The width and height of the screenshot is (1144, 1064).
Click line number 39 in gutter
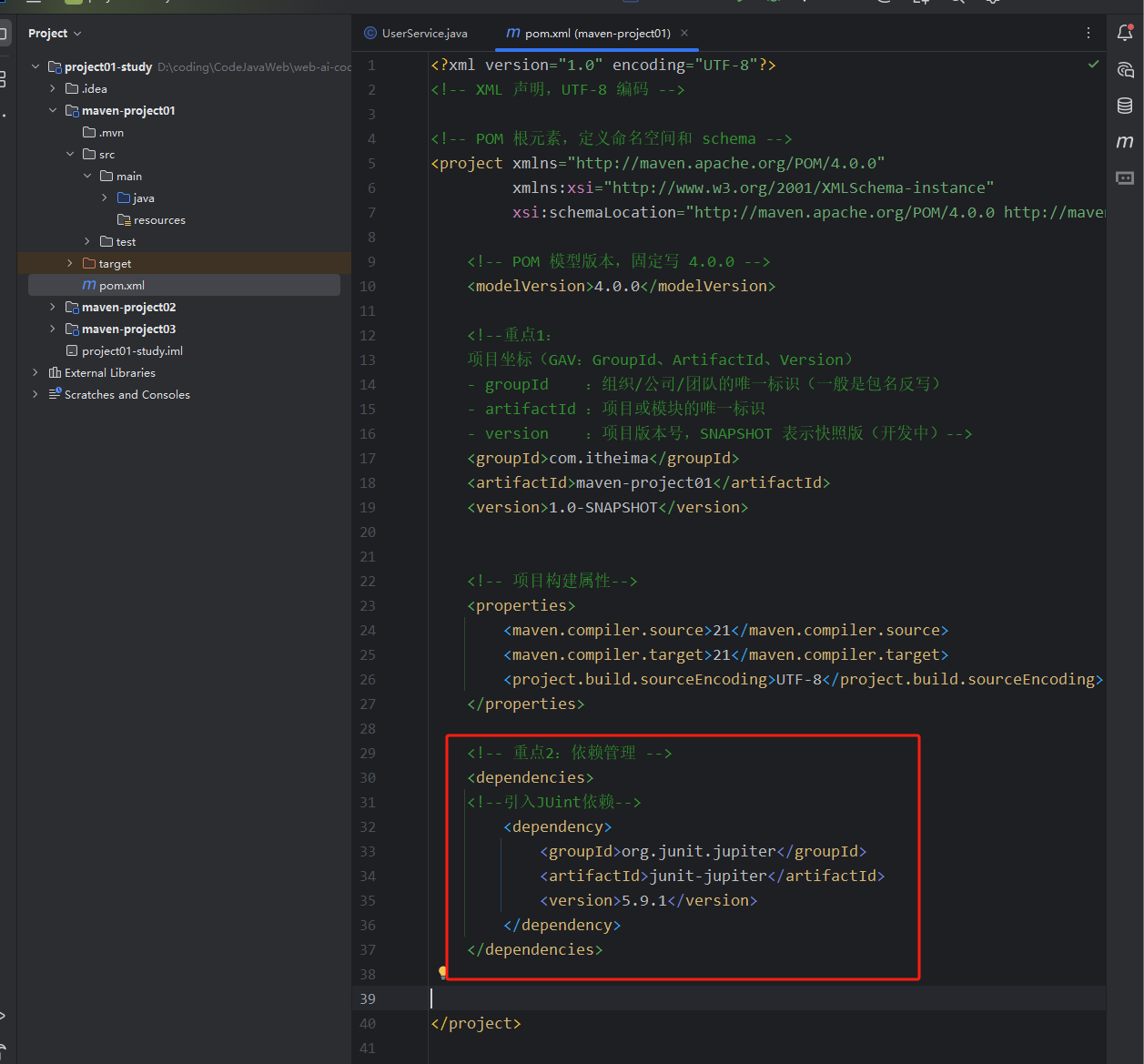[368, 998]
